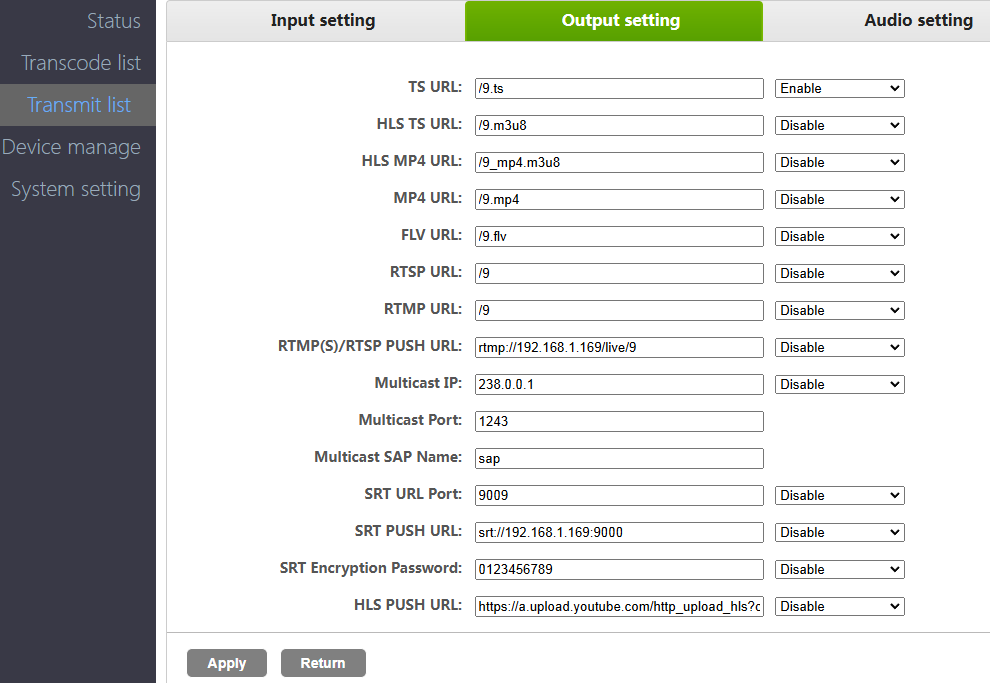Click the Multicast SAP Name field
Screen dimensions: 990x683
click(x=619, y=458)
